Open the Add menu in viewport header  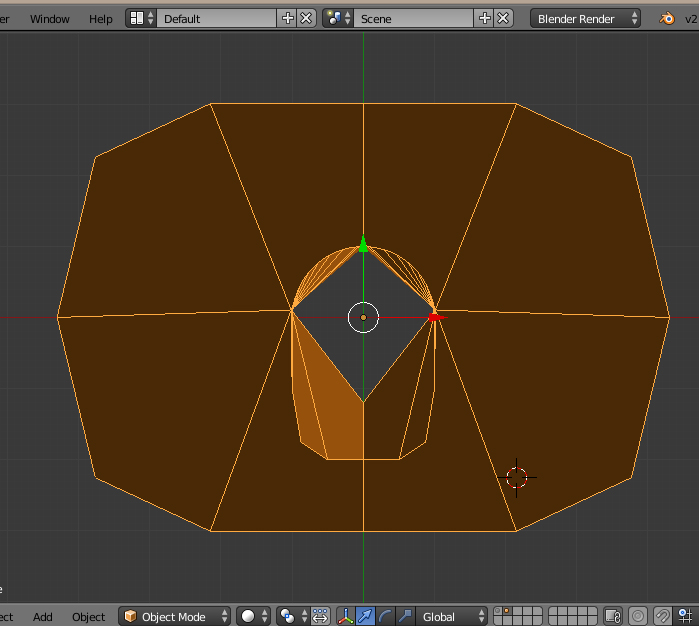click(43, 616)
